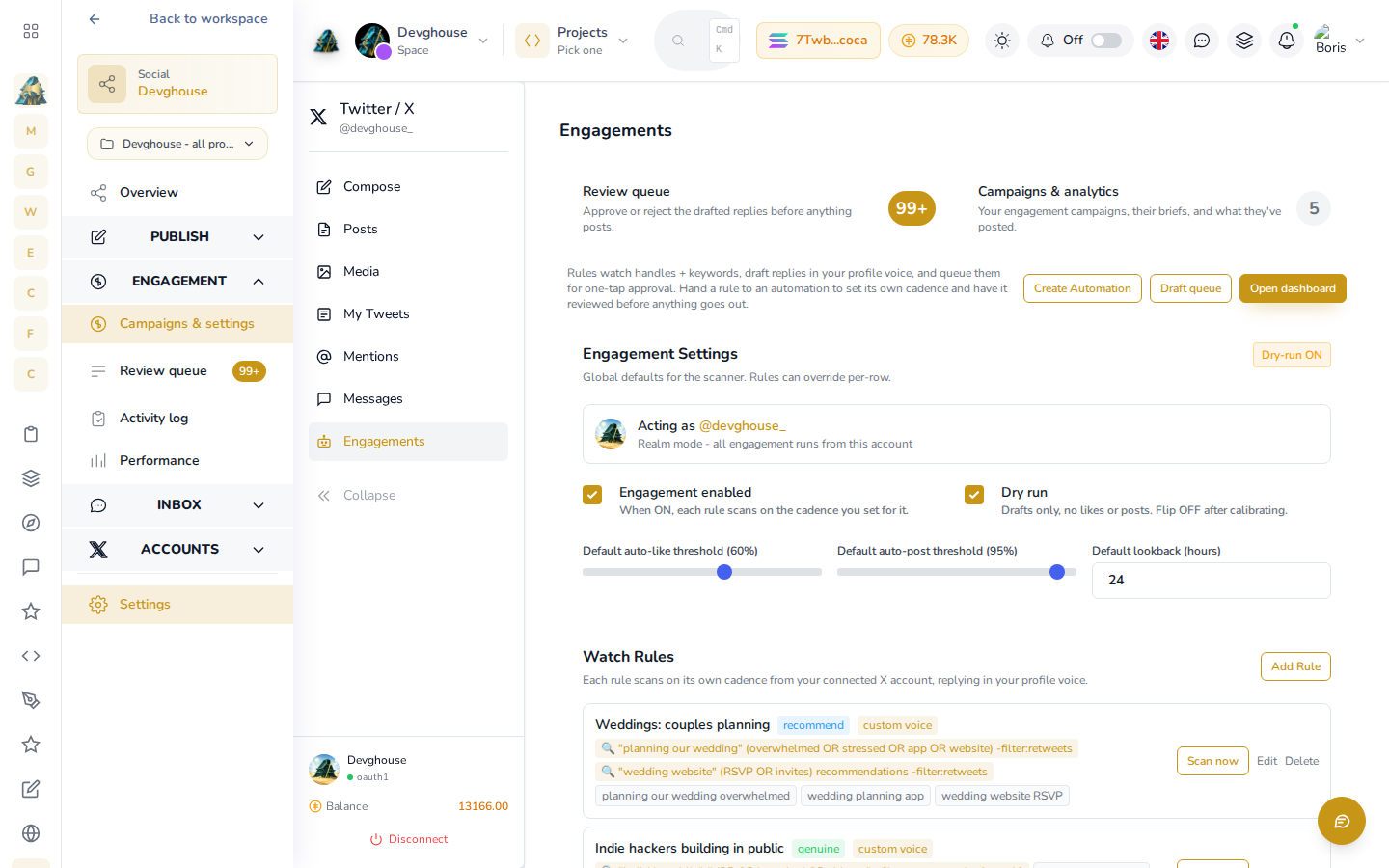Click the layers stack icon in top bar
Viewport: 1389px width, 868px height.
point(1244,41)
